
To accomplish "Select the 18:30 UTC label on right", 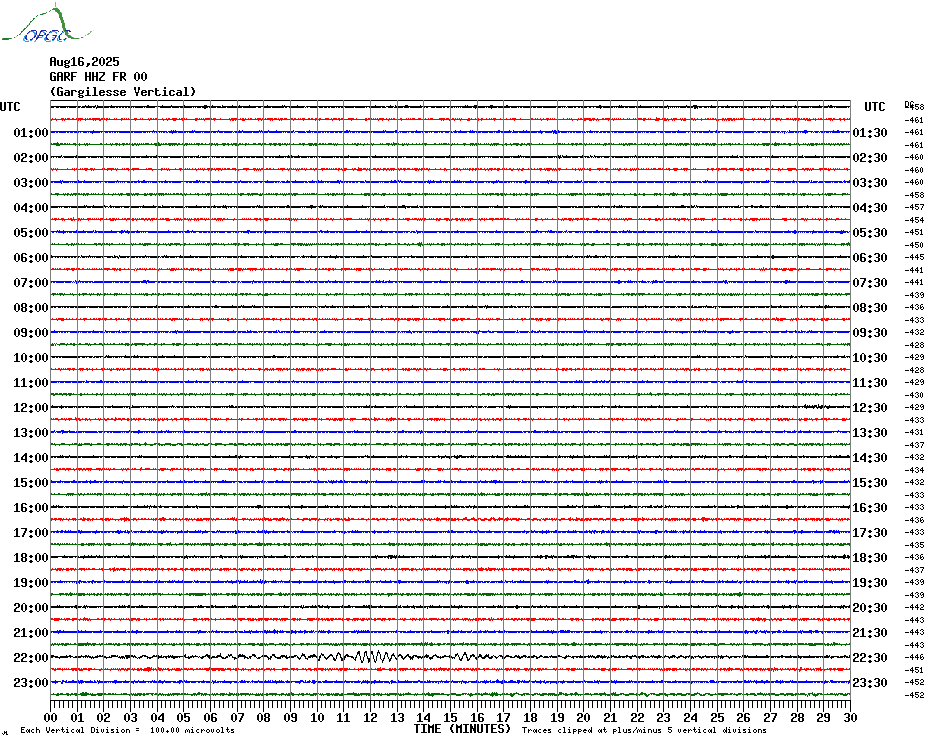I will tap(870, 558).
